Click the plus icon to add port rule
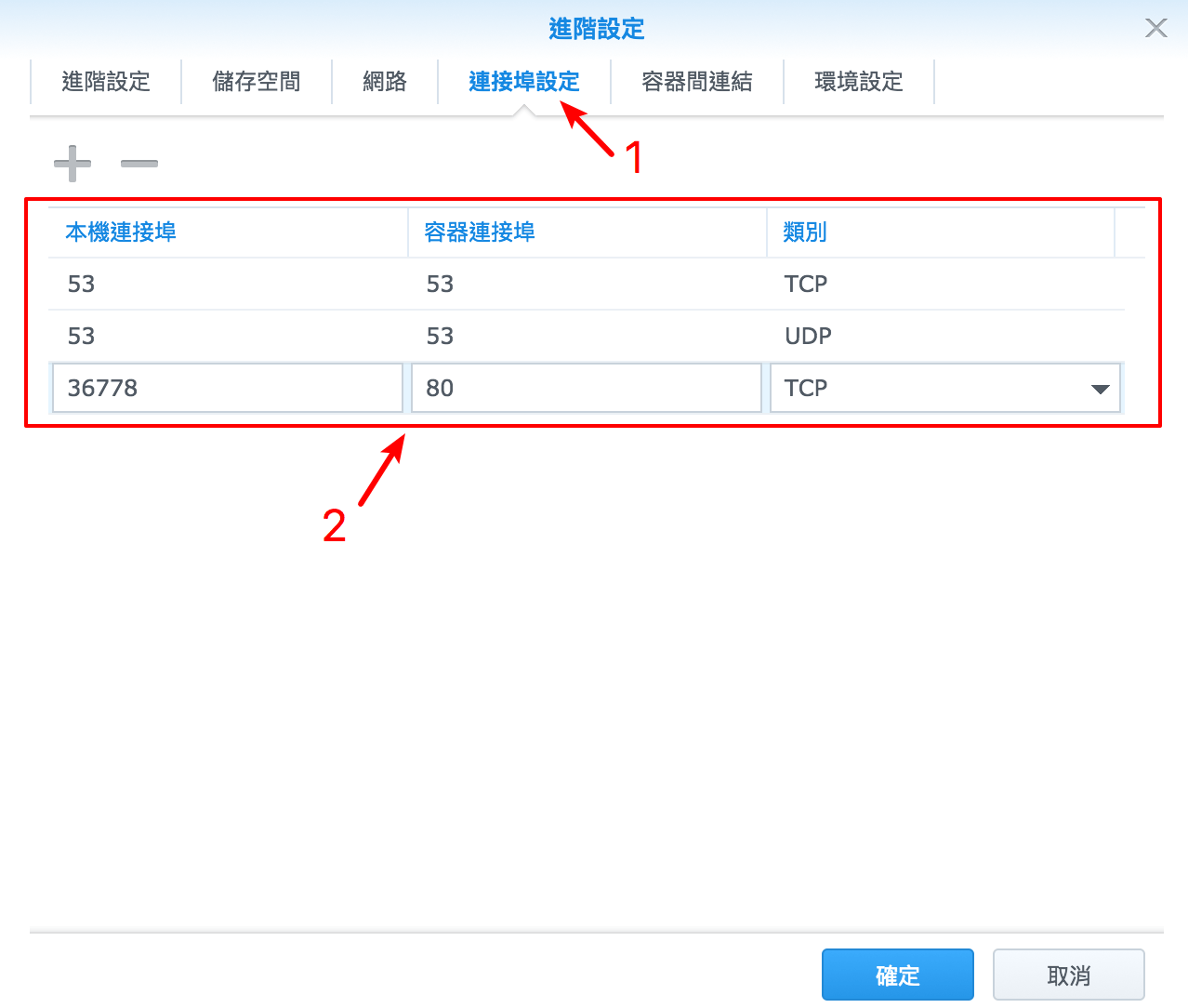 coord(72,163)
